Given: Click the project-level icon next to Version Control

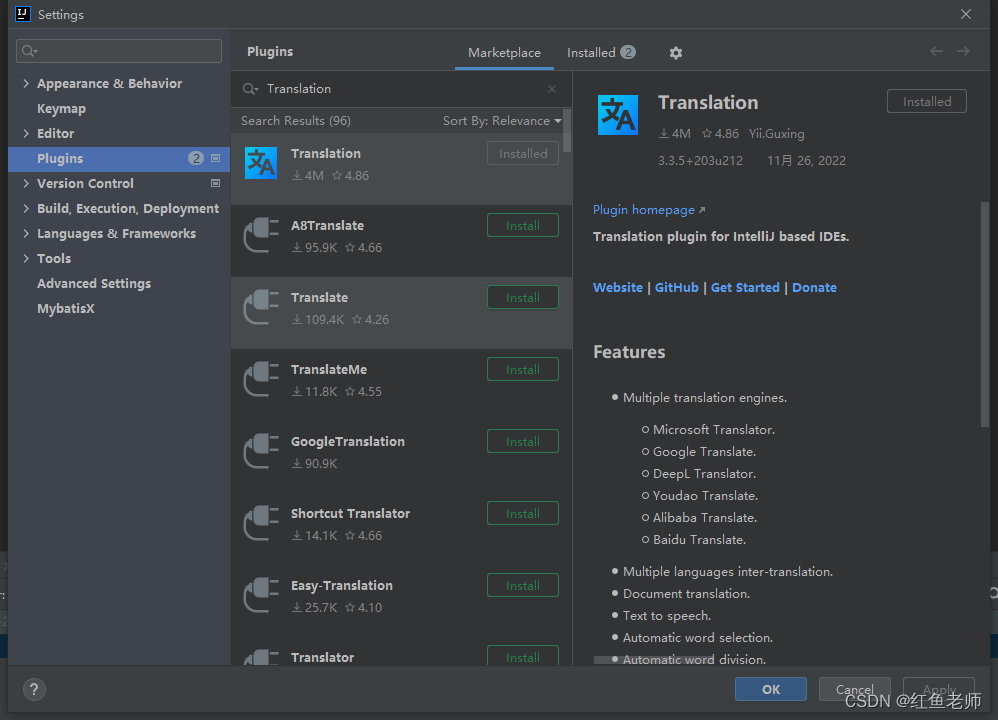Looking at the screenshot, I should tap(216, 183).
